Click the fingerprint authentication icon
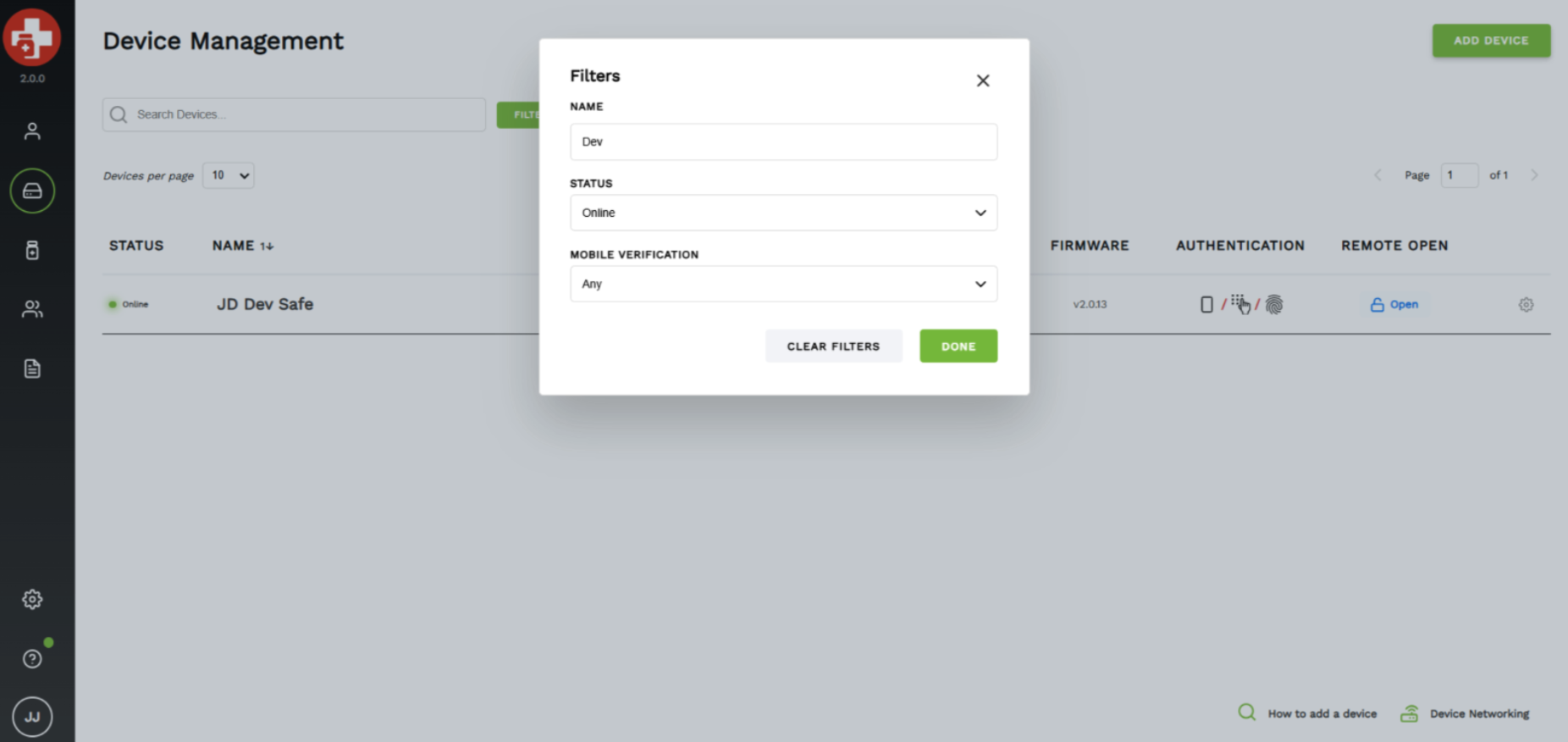This screenshot has height=742, width=1568. (1274, 304)
